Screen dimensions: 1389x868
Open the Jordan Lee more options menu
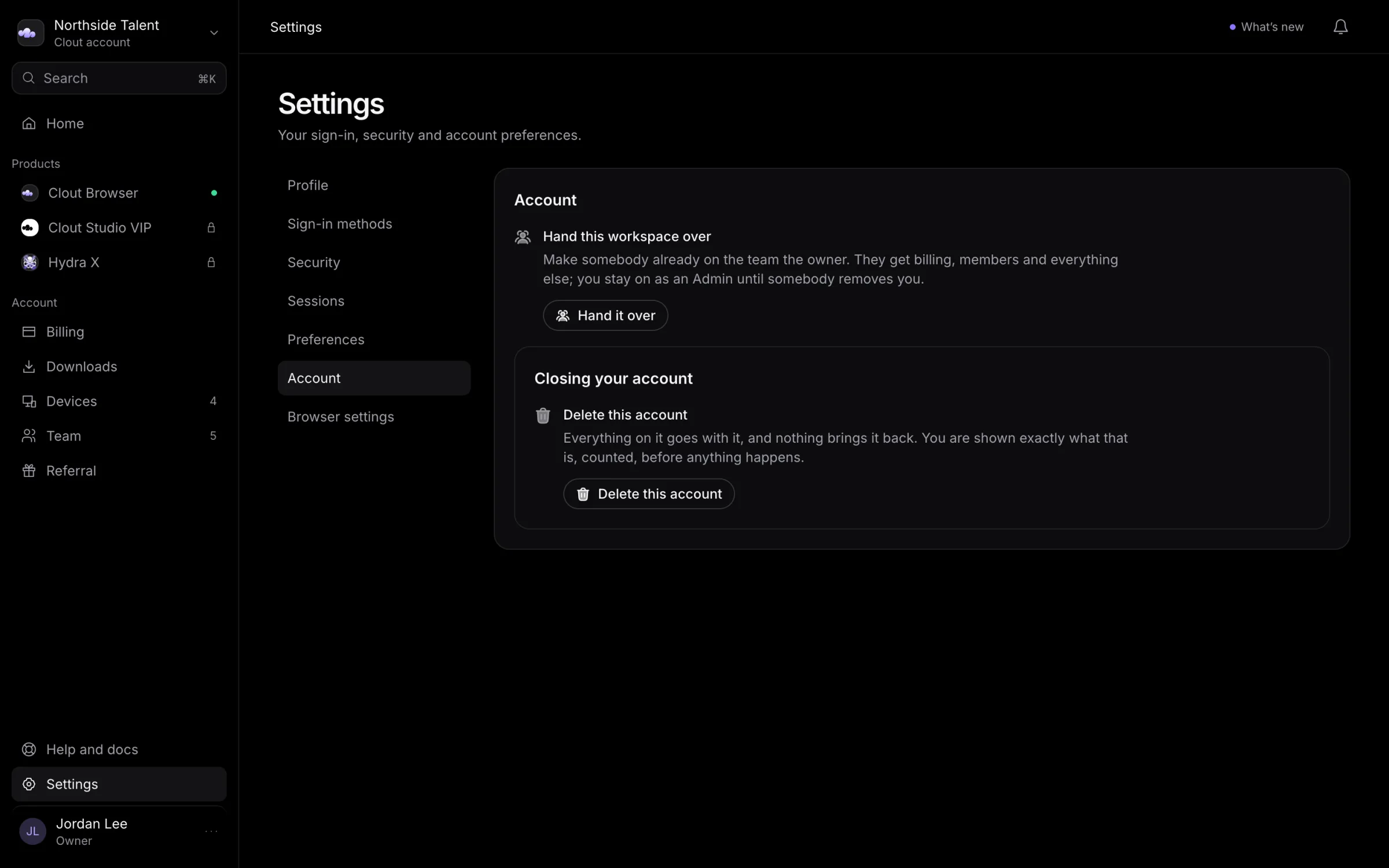[x=211, y=832]
